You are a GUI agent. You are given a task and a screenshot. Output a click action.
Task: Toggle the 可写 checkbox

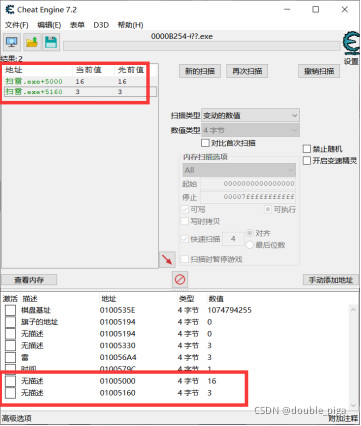tap(184, 209)
